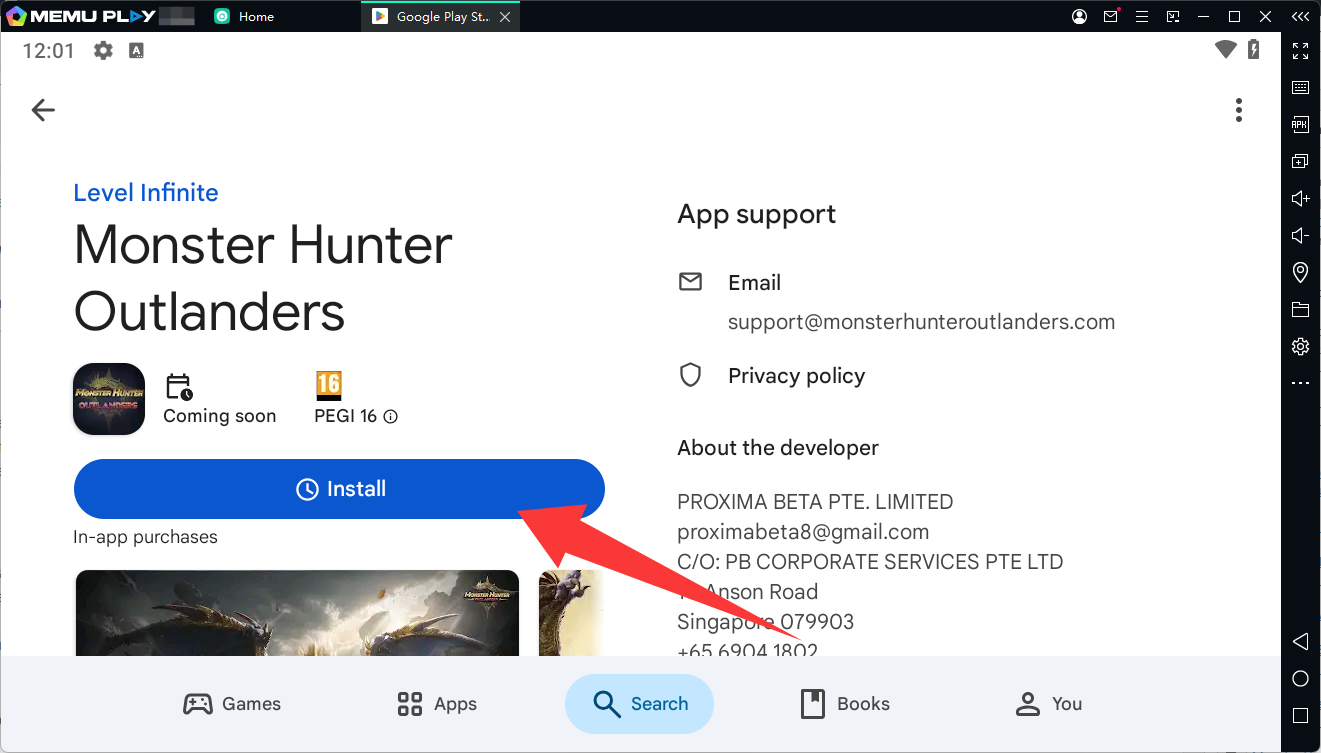Go back with the arrow icon
This screenshot has height=753, width=1321.
[43, 110]
